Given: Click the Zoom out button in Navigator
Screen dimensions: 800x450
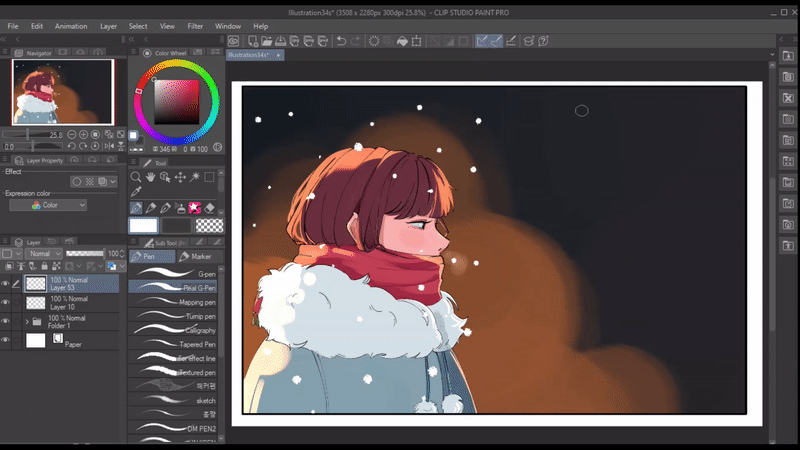Looking at the screenshot, I should [72, 135].
